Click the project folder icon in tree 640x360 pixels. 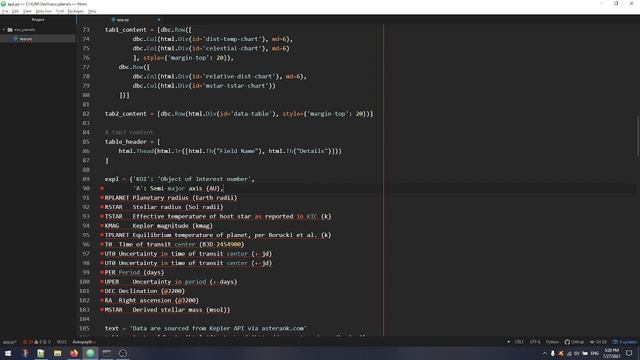[x=10, y=30]
